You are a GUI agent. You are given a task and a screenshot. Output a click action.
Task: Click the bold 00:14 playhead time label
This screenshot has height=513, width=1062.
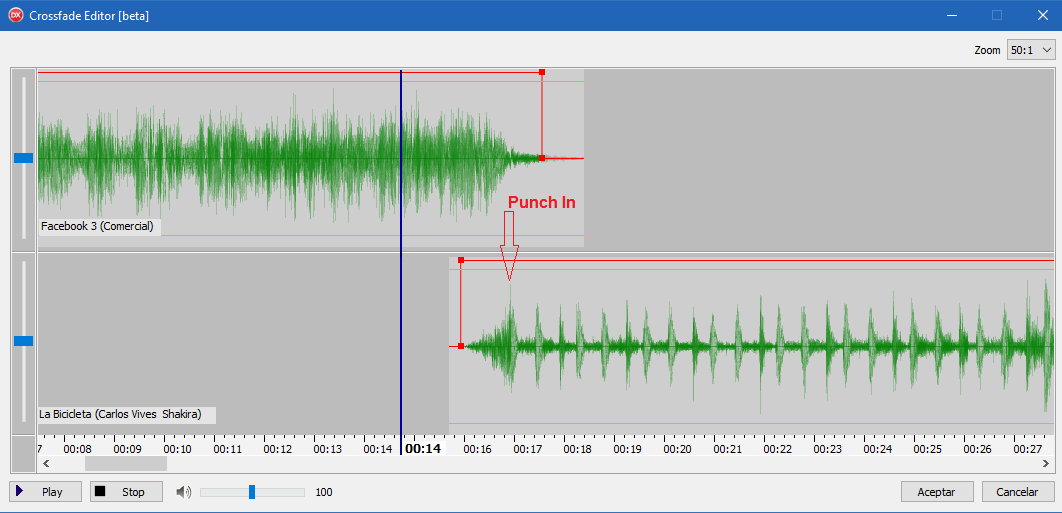coord(423,449)
